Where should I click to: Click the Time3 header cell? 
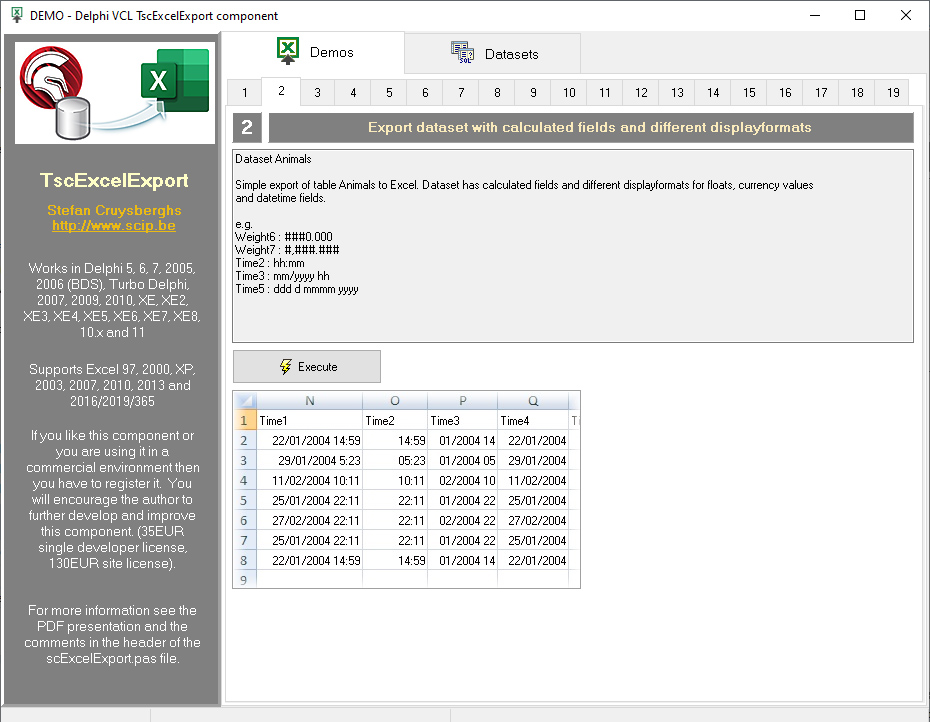point(463,421)
